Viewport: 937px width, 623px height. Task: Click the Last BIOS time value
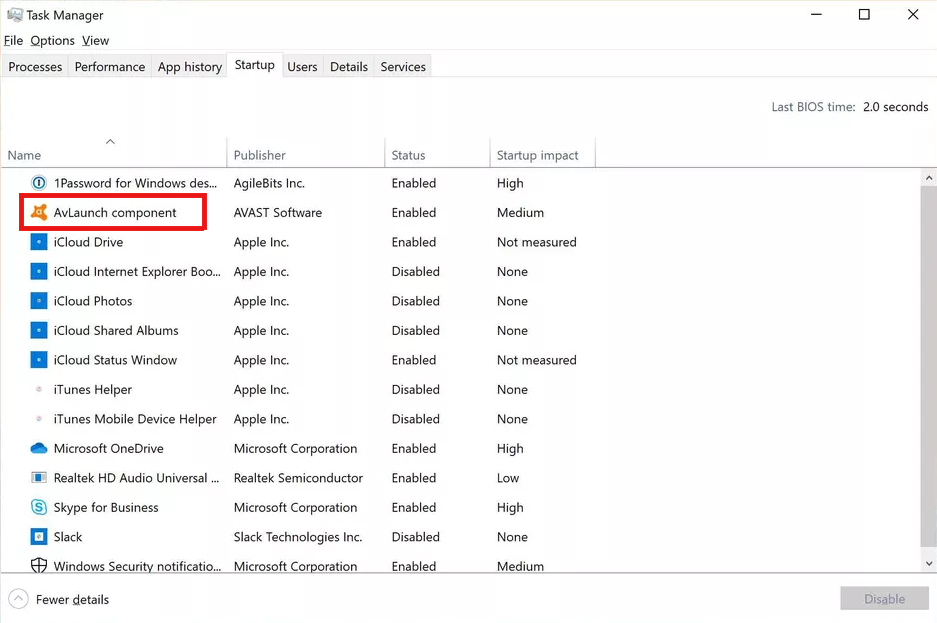coord(895,106)
